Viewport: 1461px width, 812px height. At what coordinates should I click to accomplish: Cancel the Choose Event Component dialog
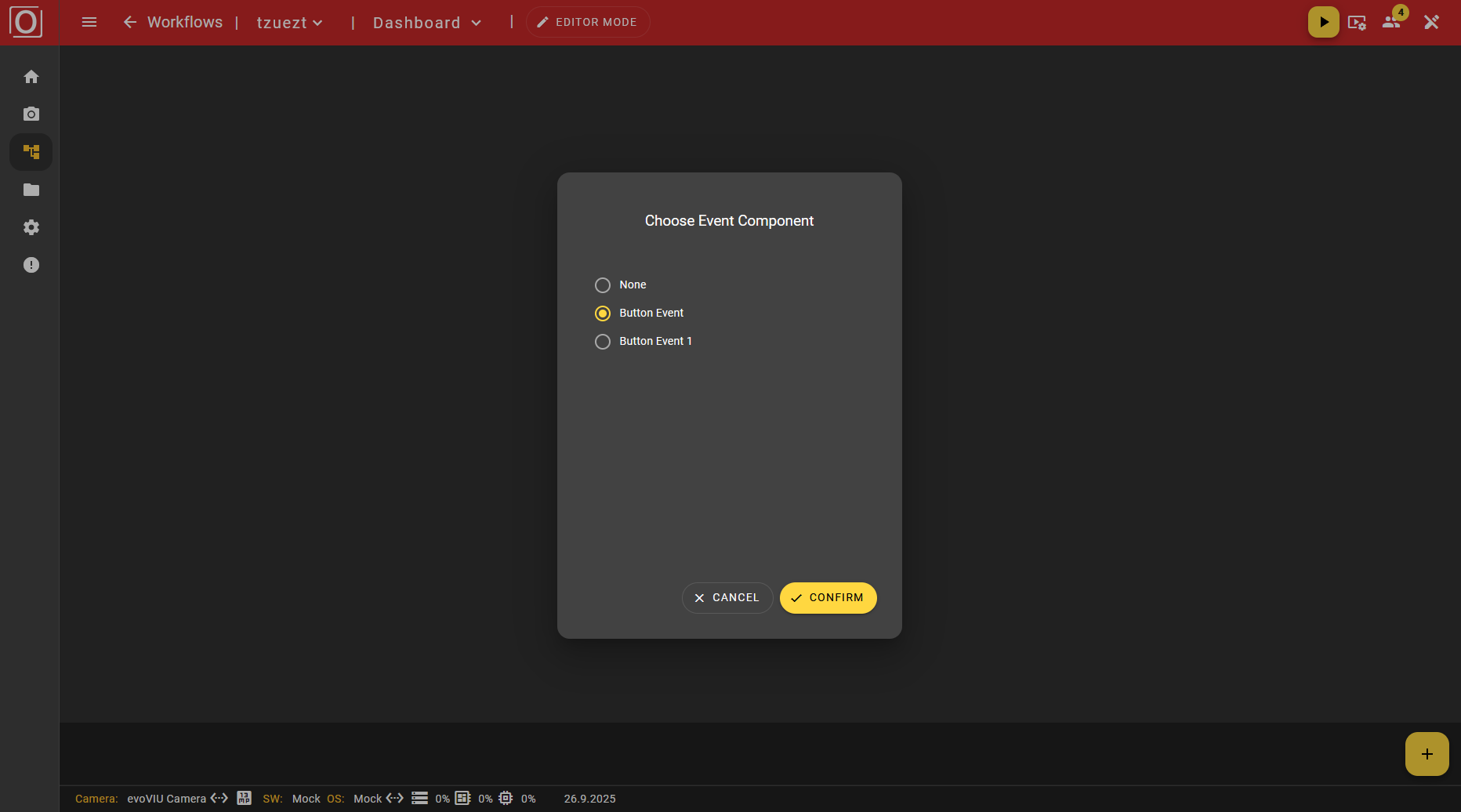(727, 598)
